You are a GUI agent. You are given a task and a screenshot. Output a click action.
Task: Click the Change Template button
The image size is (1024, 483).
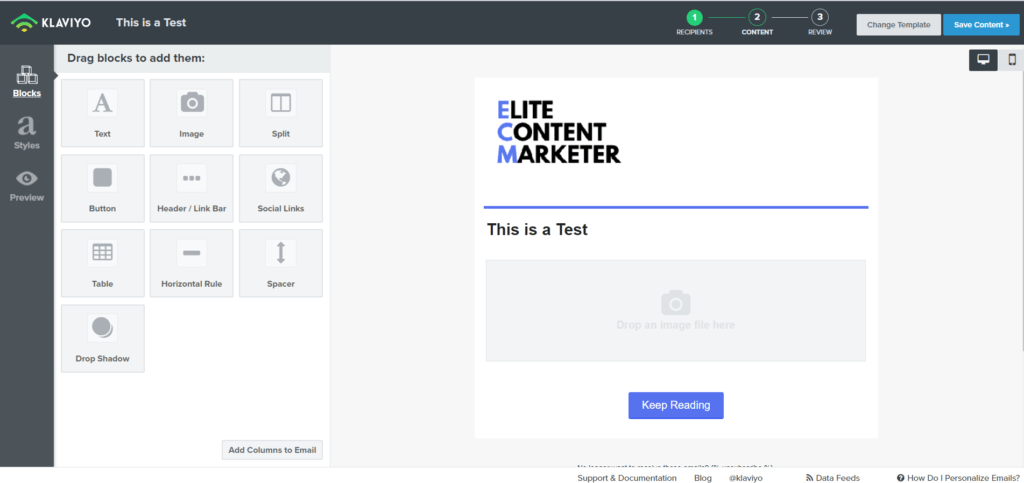pyautogui.click(x=899, y=25)
